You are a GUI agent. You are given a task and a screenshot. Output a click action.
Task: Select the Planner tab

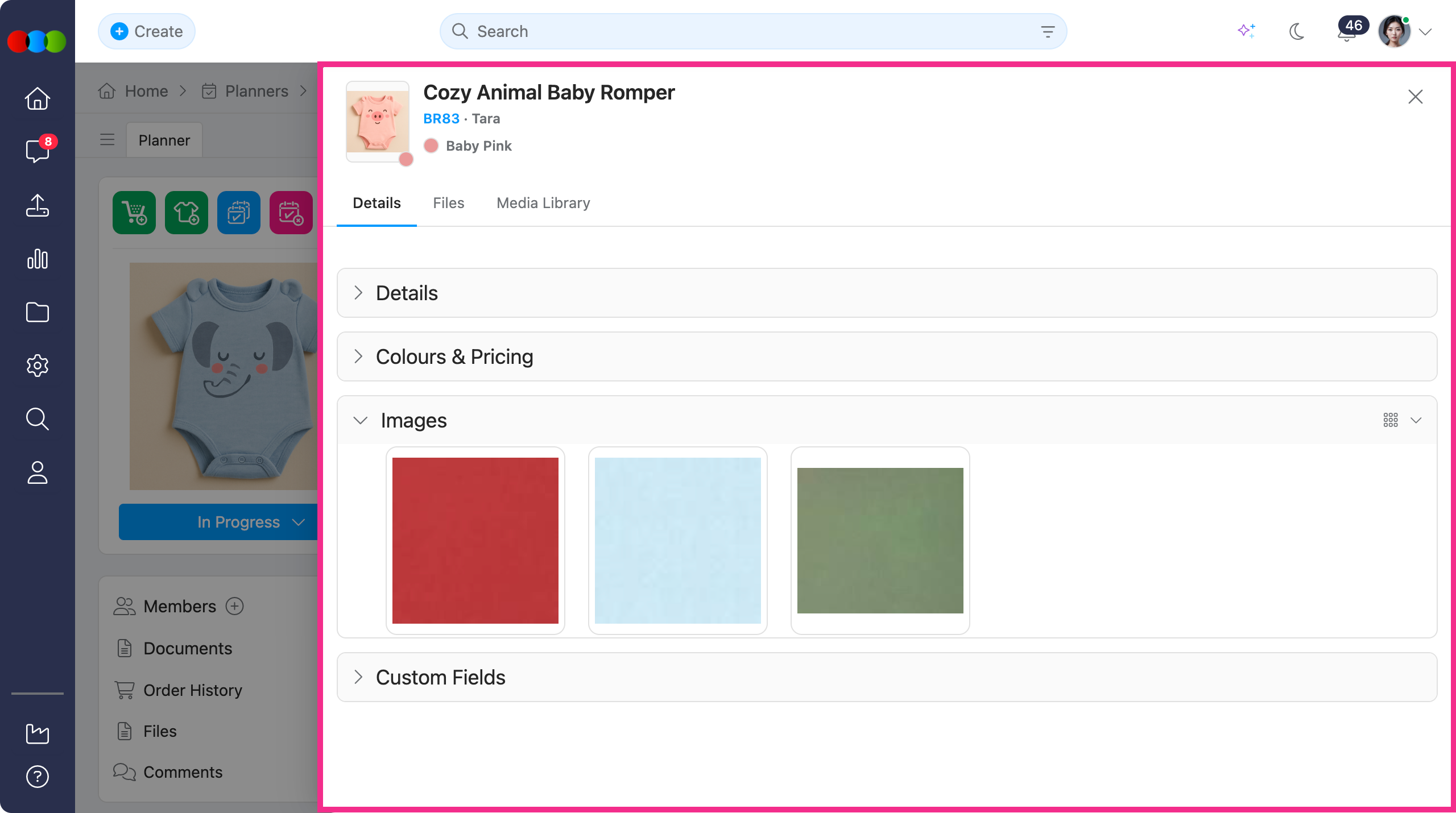click(x=164, y=140)
